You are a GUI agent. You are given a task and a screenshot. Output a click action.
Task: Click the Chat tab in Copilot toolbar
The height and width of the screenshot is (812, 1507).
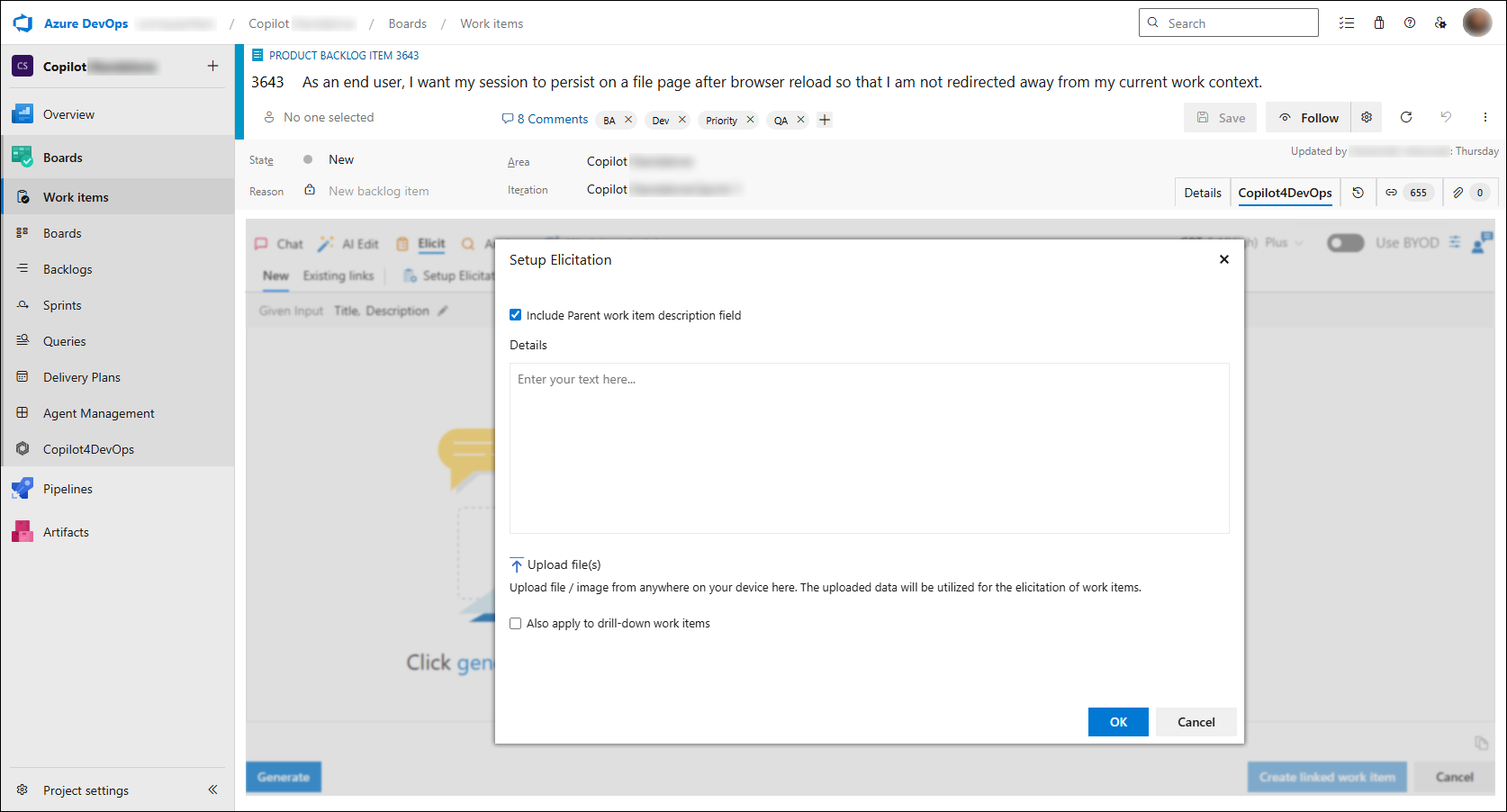(279, 244)
